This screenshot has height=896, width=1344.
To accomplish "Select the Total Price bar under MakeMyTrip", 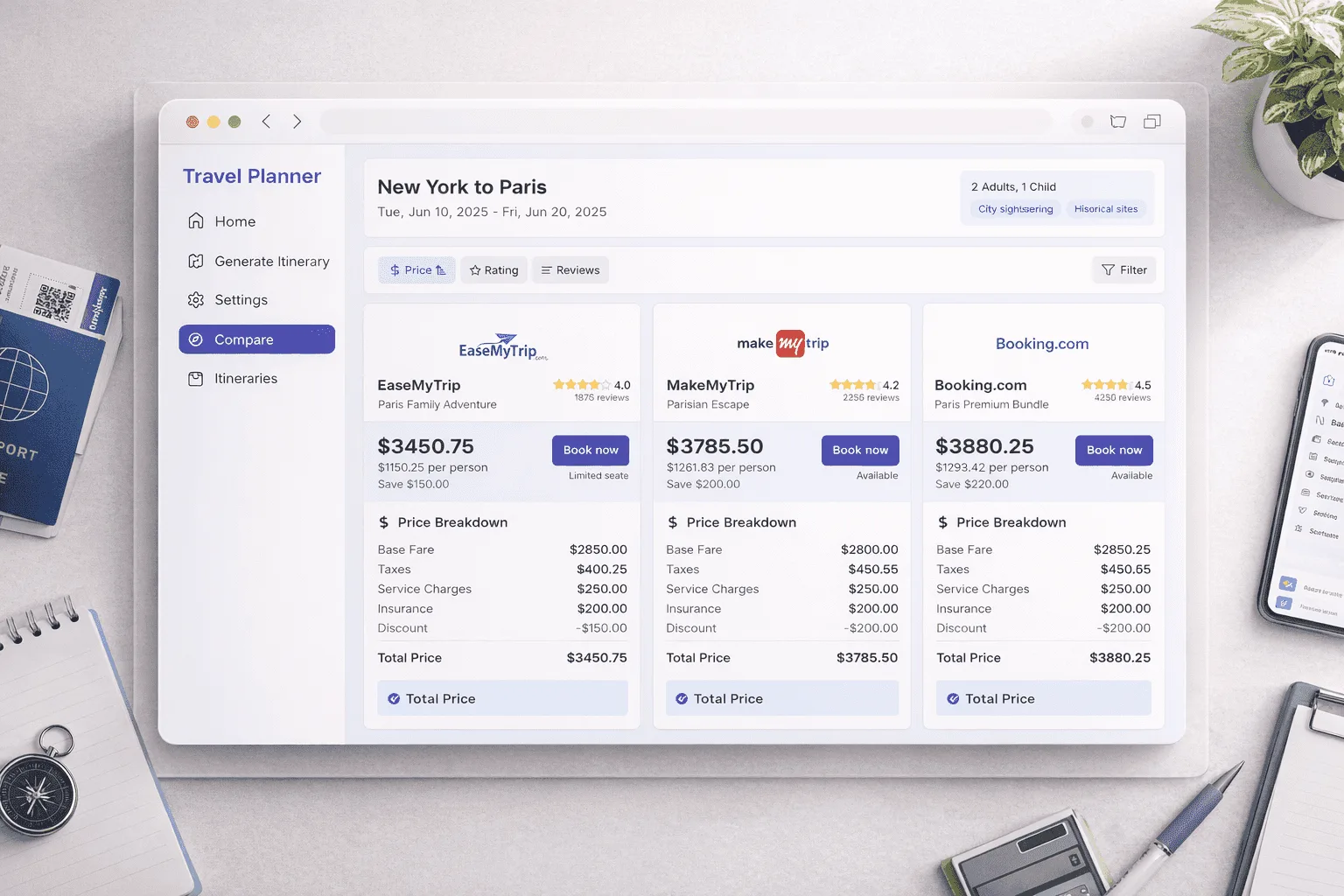I will click(x=782, y=698).
